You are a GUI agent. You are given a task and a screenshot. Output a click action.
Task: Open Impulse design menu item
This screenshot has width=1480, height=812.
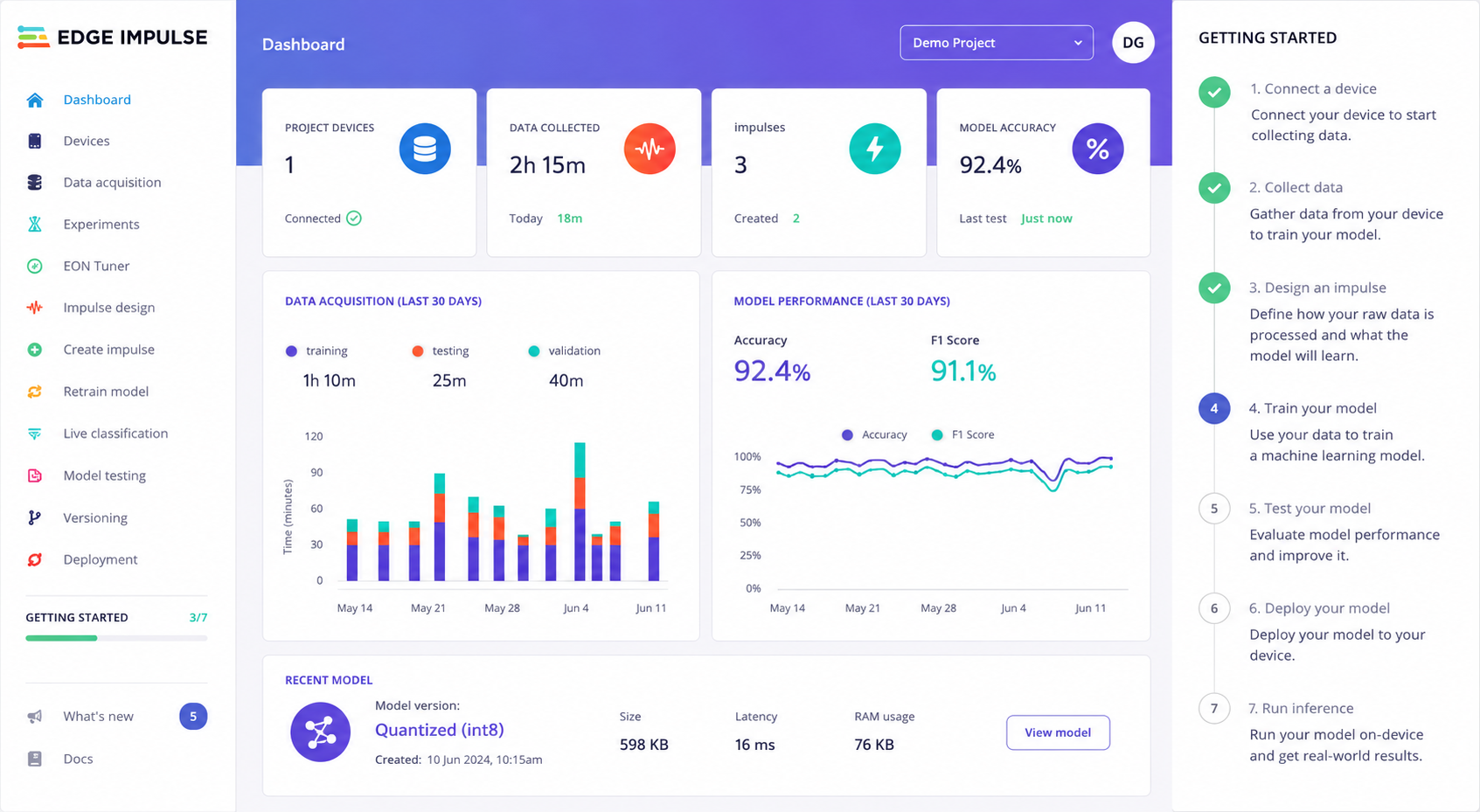point(109,308)
